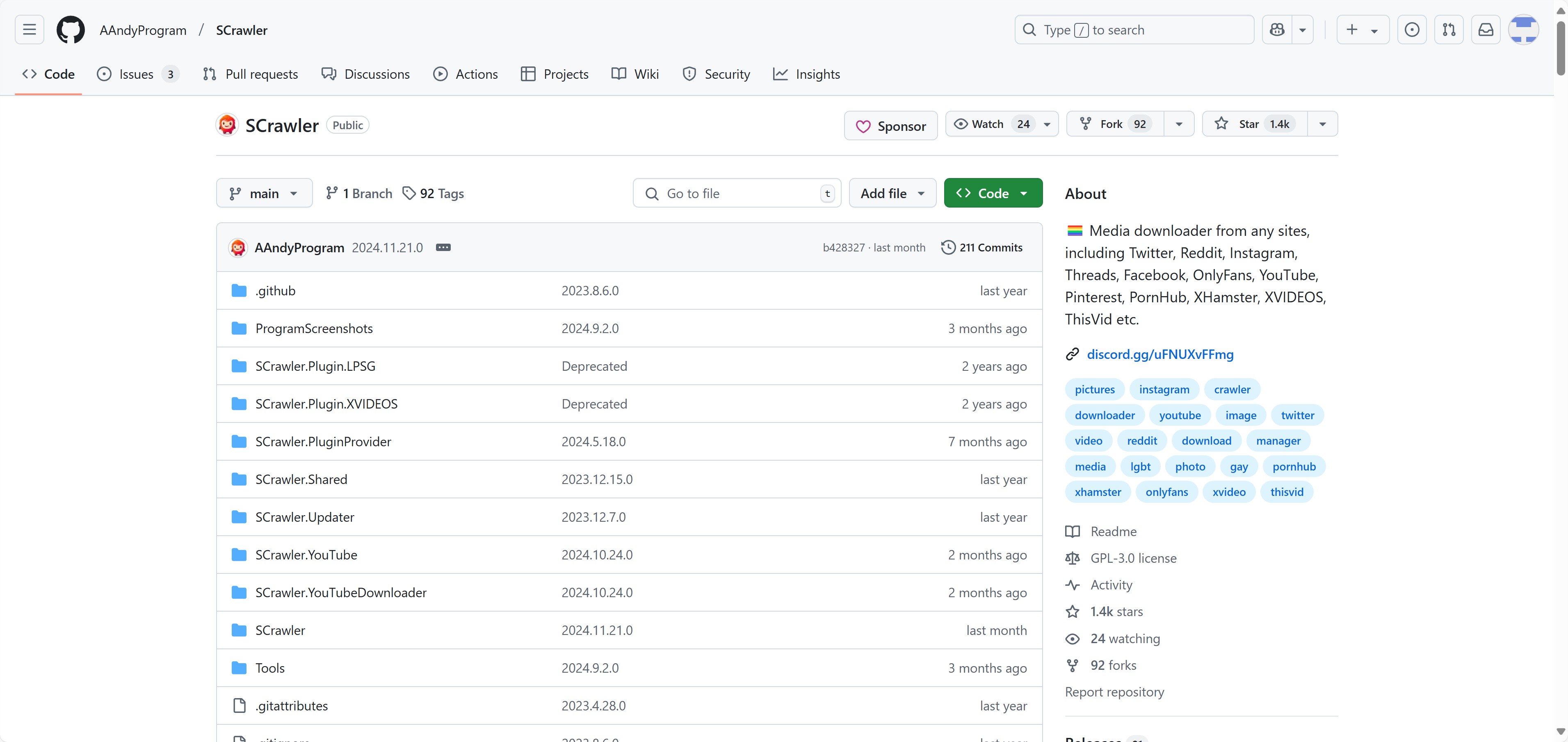
Task: Click the Sponsor button
Action: [x=890, y=126]
